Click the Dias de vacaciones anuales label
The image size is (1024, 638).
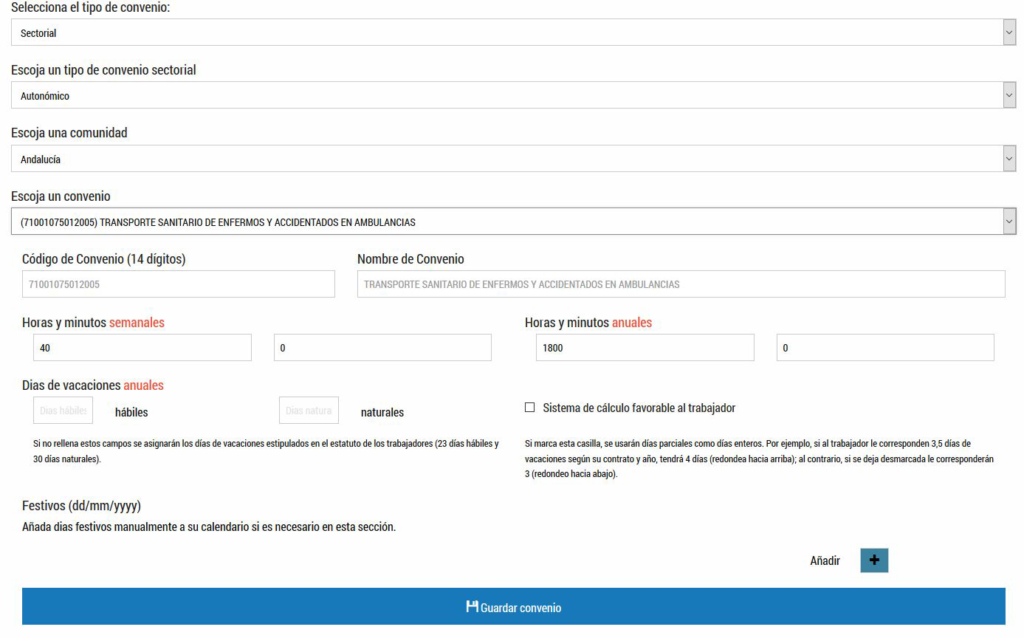(93, 385)
